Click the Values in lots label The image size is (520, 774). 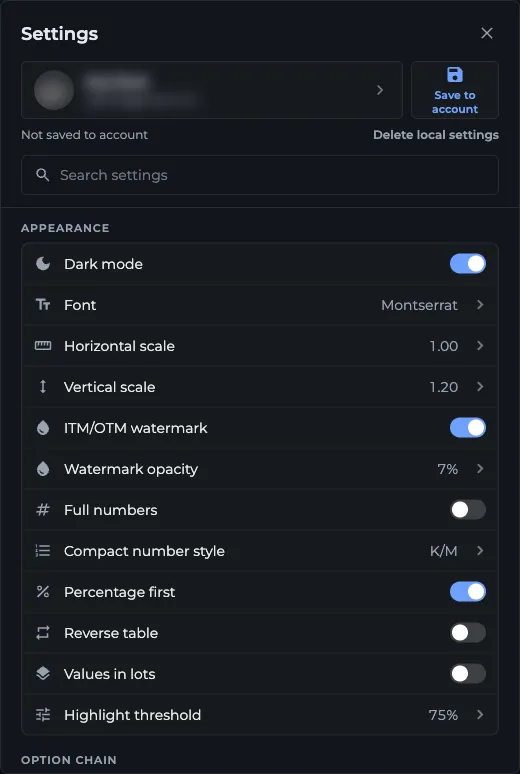pyautogui.click(x=110, y=674)
